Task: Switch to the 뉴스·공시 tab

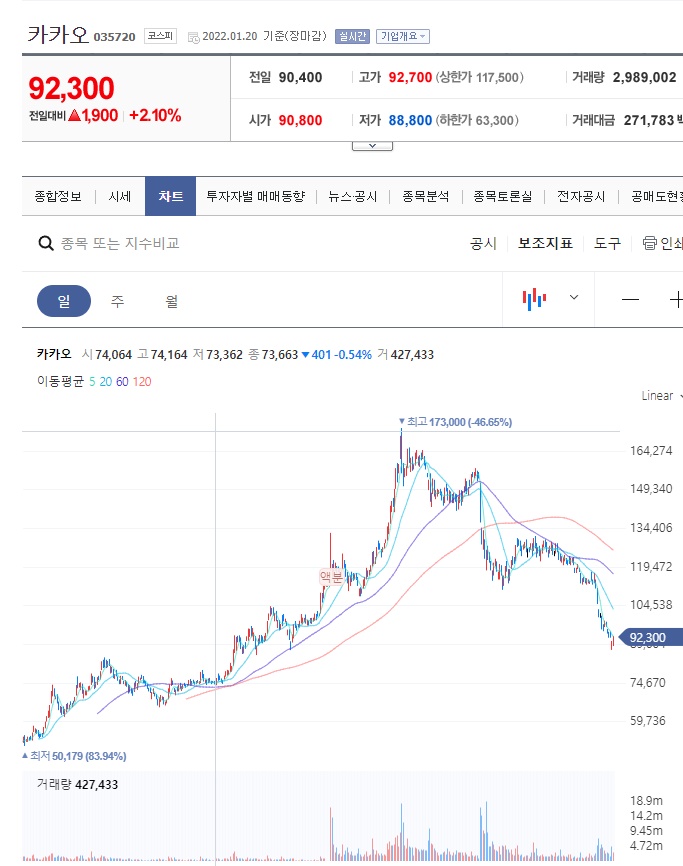Action: click(x=353, y=196)
